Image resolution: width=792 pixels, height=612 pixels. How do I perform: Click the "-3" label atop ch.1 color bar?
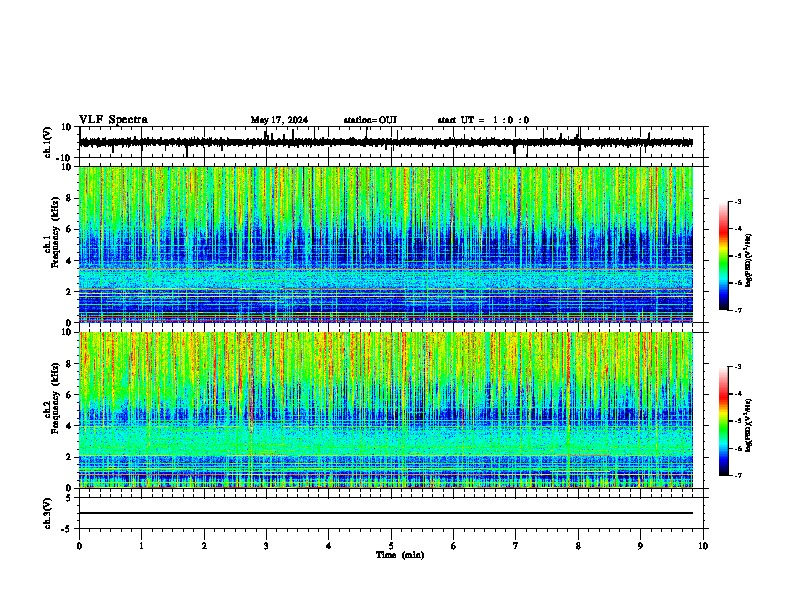pos(737,201)
